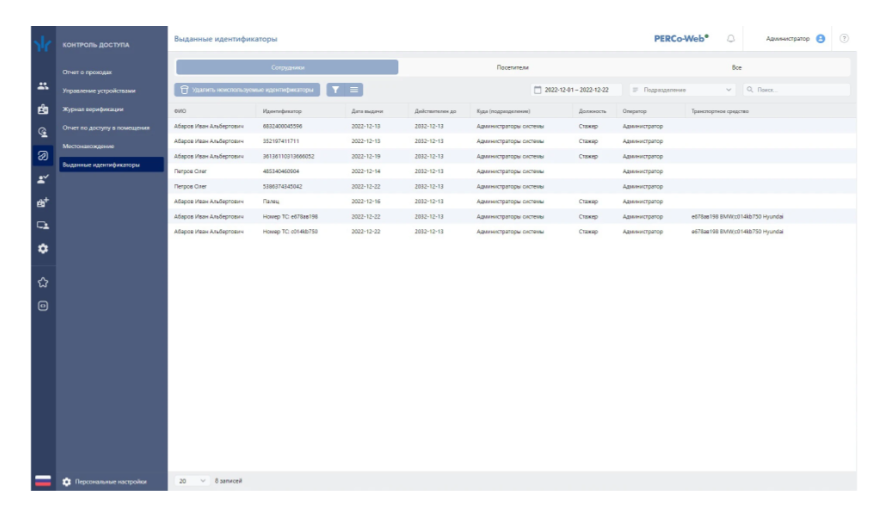Click the 8 записей record count text

pyautogui.click(x=228, y=481)
